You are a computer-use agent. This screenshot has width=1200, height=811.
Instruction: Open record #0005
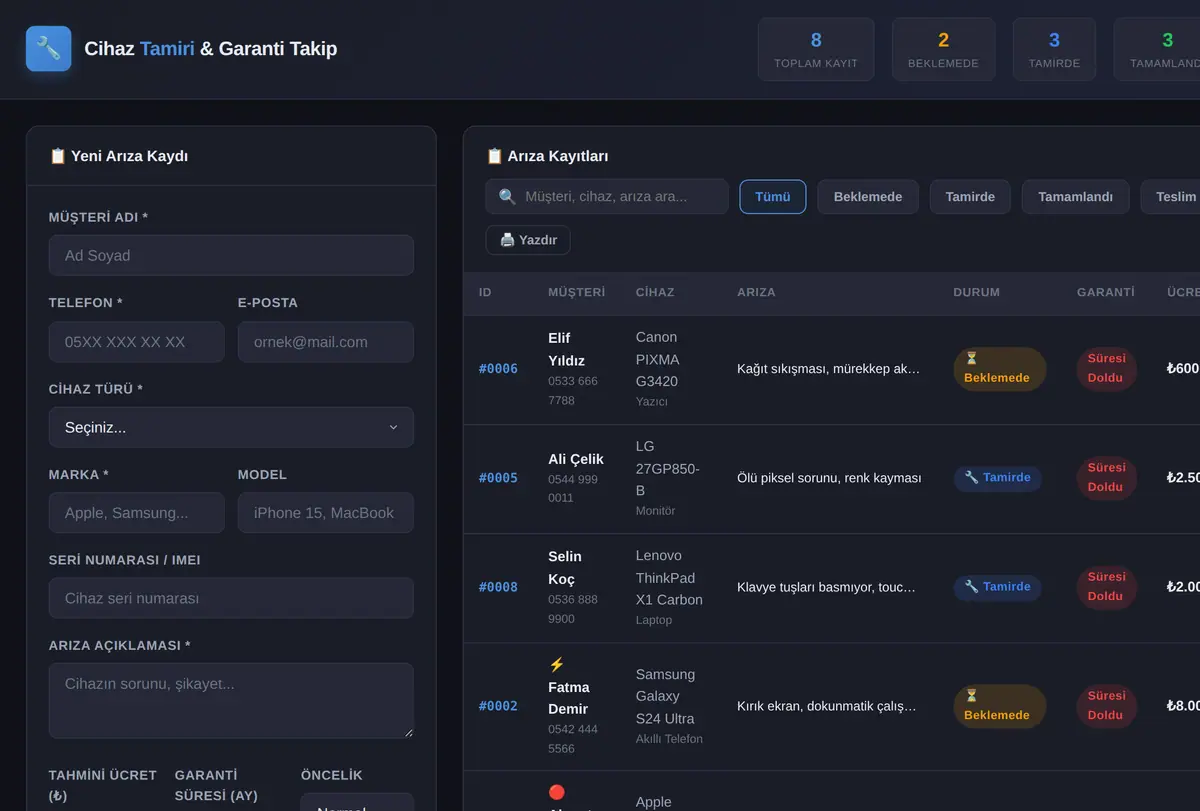tap(498, 478)
